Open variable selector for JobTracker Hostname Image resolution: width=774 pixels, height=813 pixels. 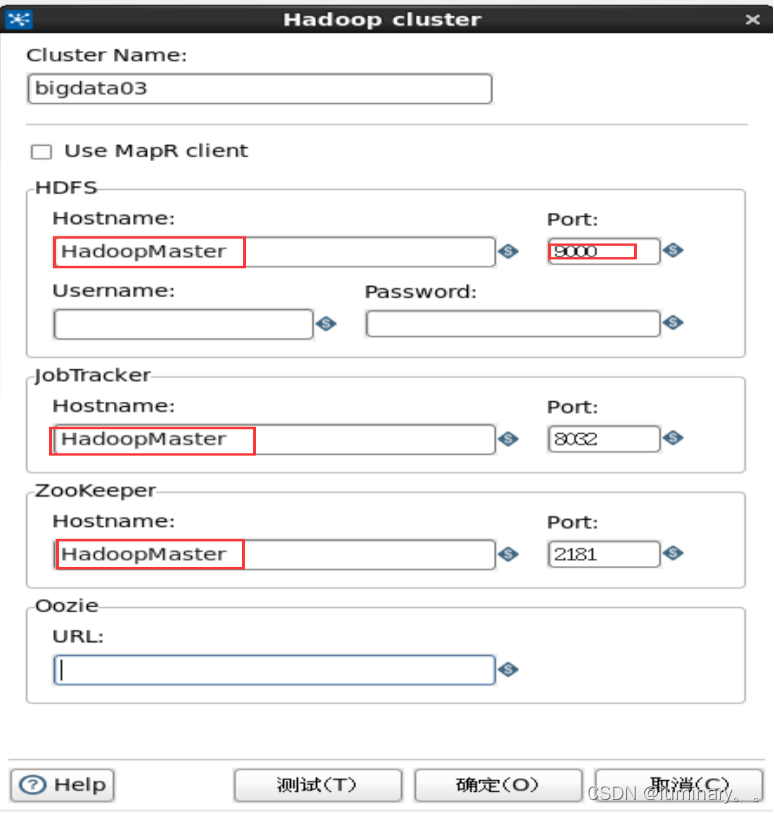[x=509, y=439]
